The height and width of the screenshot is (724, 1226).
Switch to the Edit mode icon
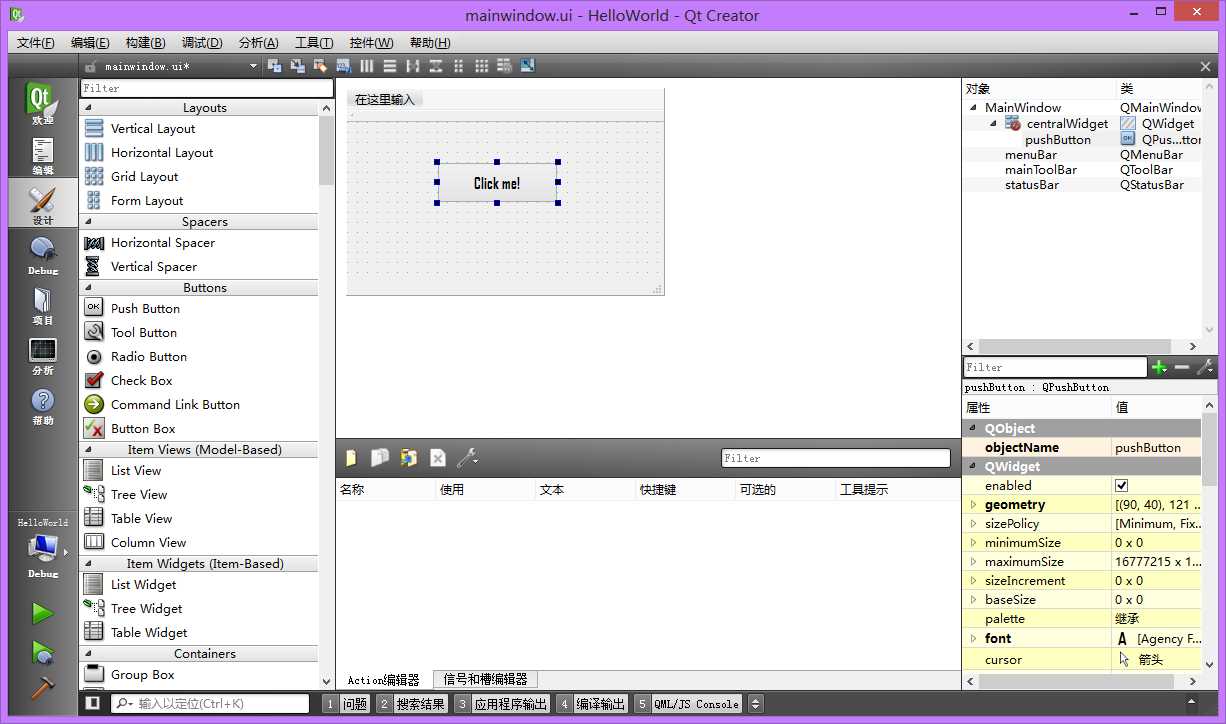tap(42, 157)
